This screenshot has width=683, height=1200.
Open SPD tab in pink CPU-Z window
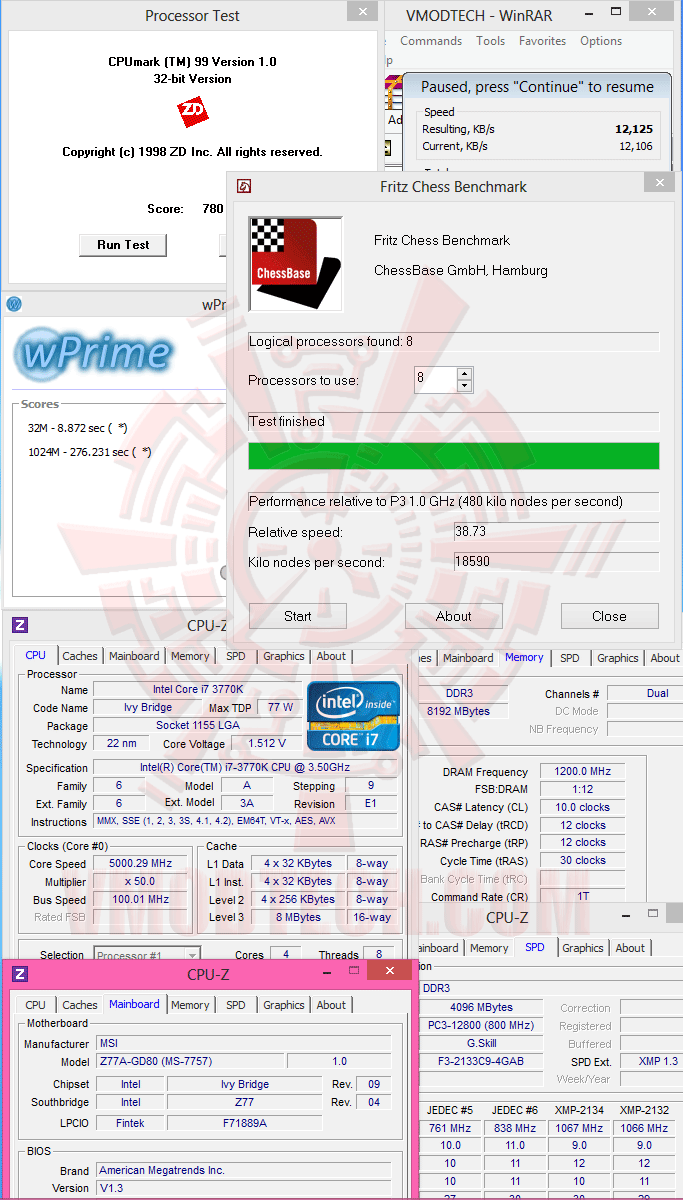tap(235, 1005)
